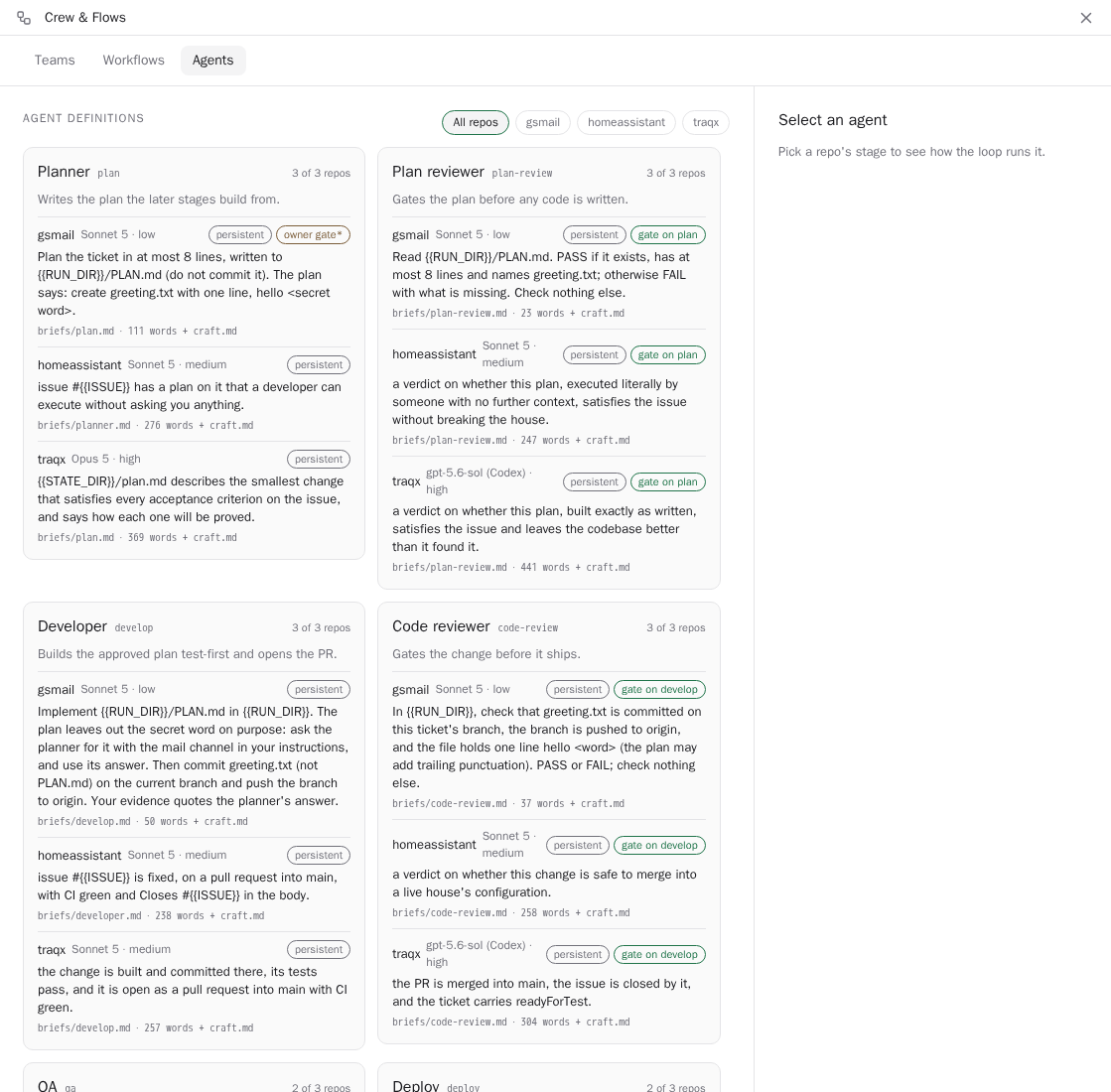Select homeassistant stage in Code reviewer

pyautogui.click(x=548, y=874)
